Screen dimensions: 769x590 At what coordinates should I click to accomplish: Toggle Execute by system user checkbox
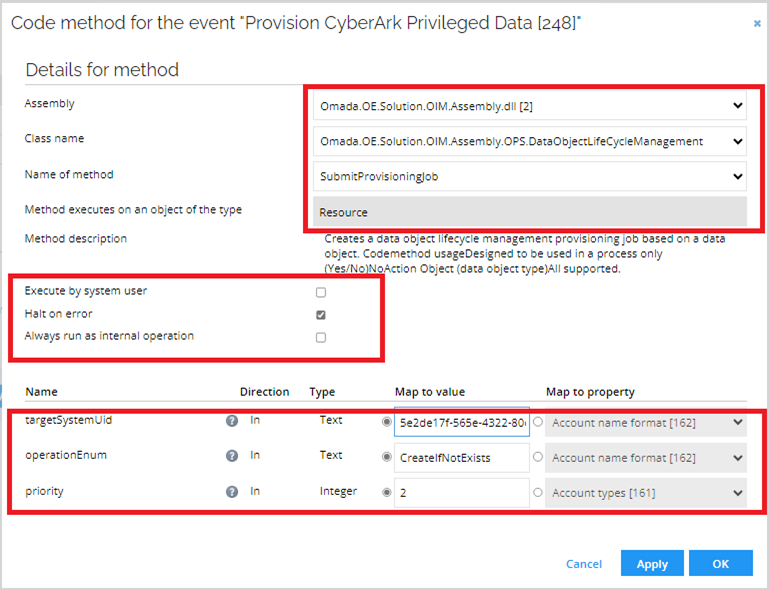pos(321,292)
